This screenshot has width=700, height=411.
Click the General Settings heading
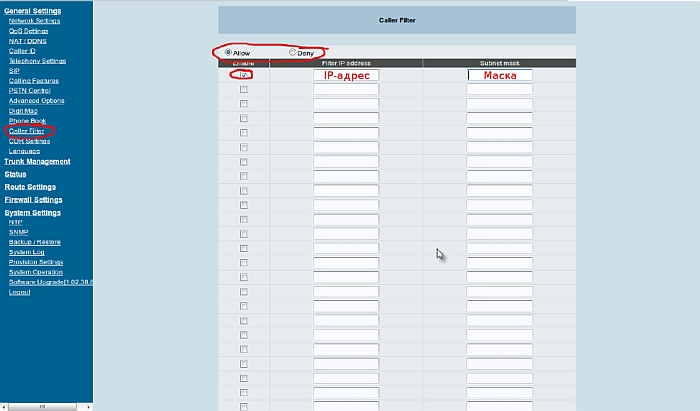pos(32,10)
